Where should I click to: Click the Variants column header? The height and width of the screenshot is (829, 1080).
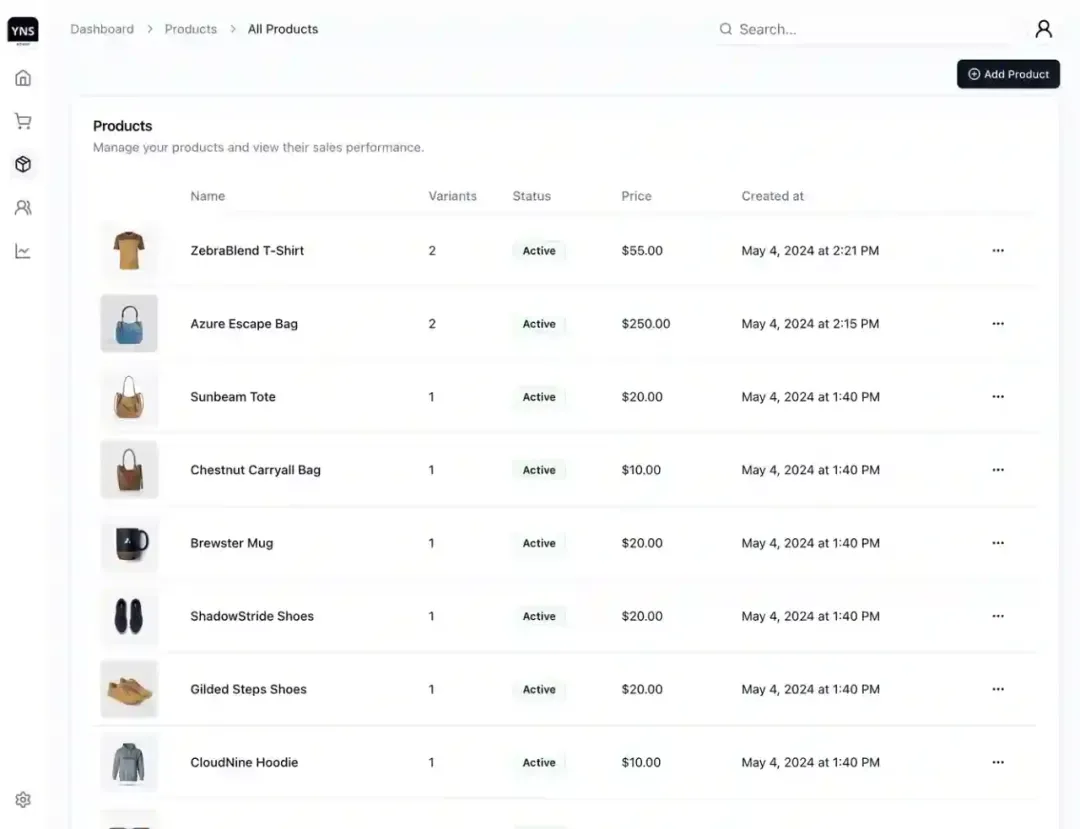pos(453,196)
